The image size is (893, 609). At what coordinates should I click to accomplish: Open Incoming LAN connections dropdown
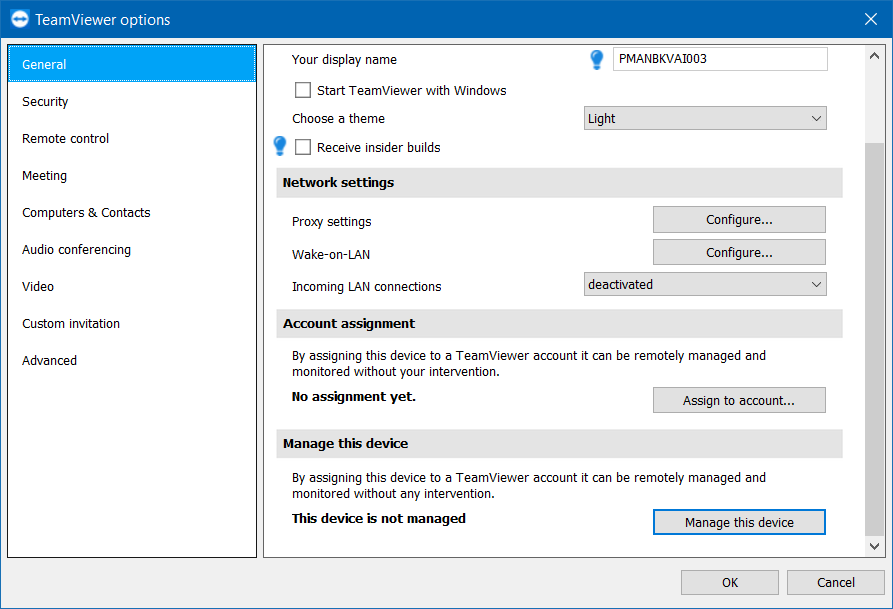coord(705,284)
